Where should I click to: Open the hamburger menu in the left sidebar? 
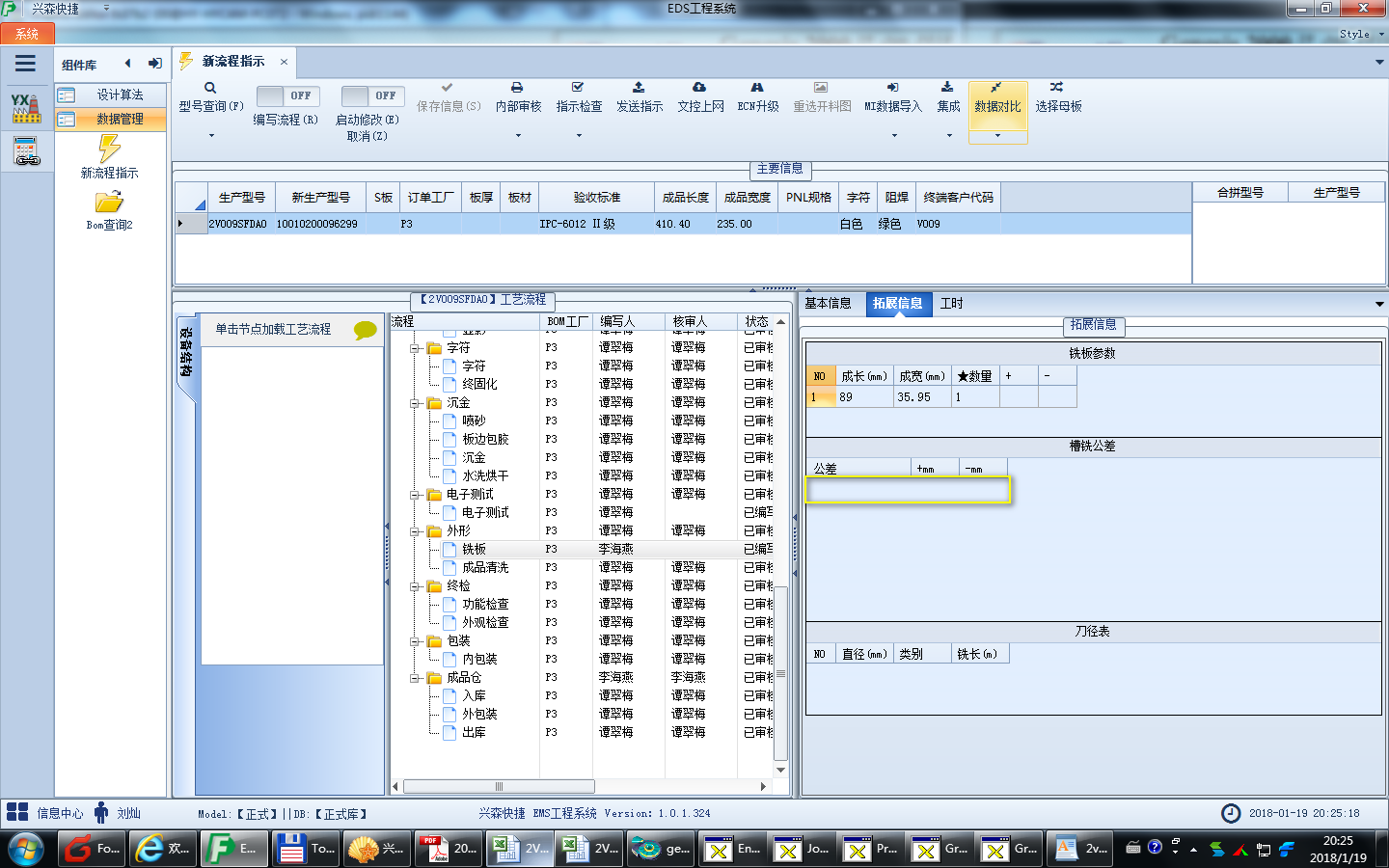pos(26,64)
